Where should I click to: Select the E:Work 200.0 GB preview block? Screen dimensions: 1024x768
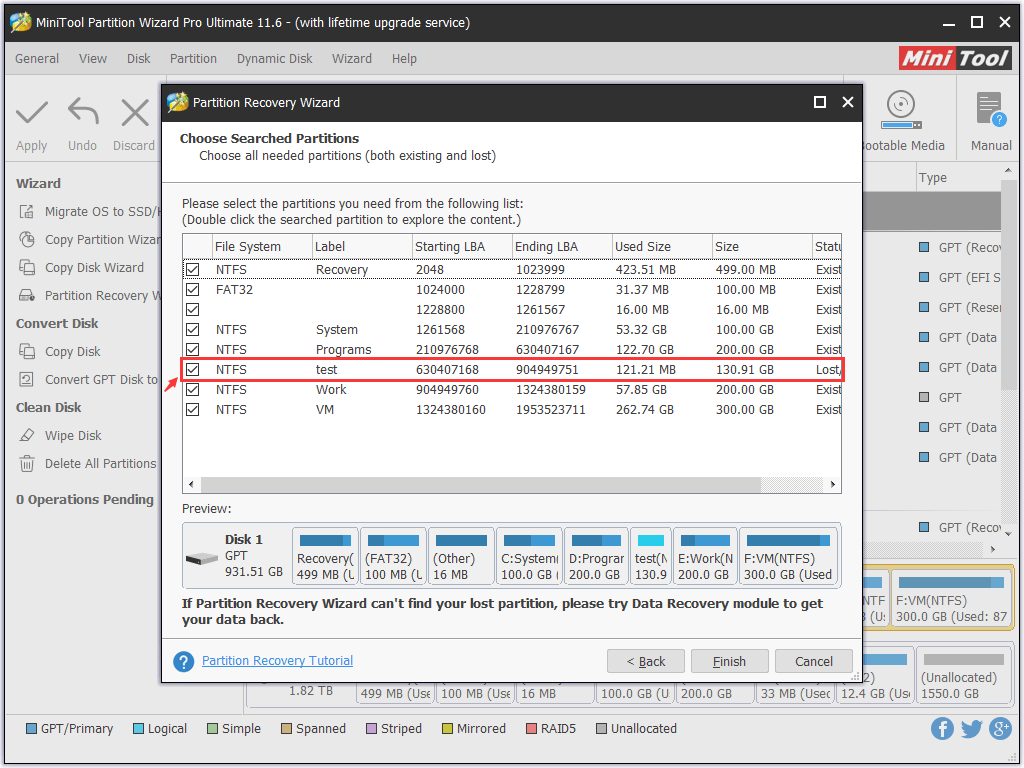tap(705, 556)
